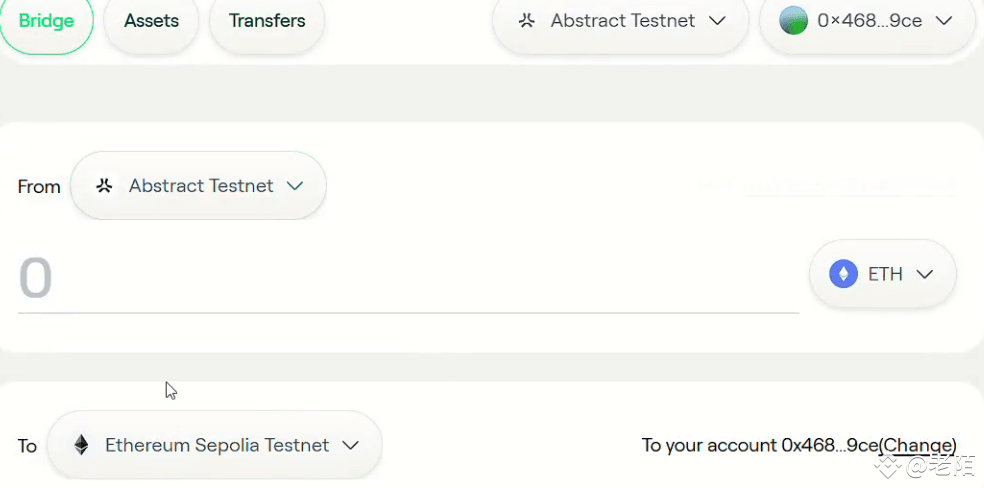Click the wallet avatar icon beside 0x468...9ce
The width and height of the screenshot is (984, 488).
[793, 21]
